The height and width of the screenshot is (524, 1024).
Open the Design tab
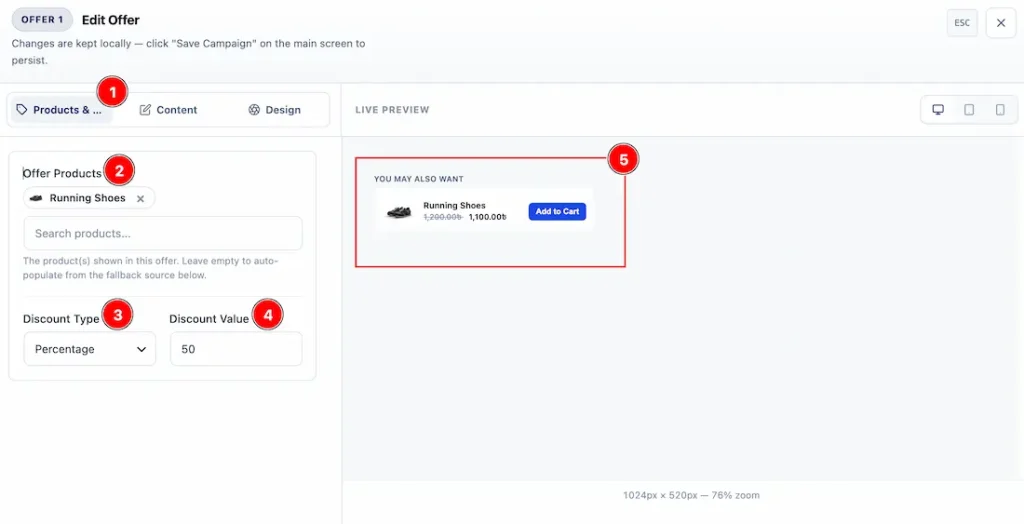[x=274, y=110]
